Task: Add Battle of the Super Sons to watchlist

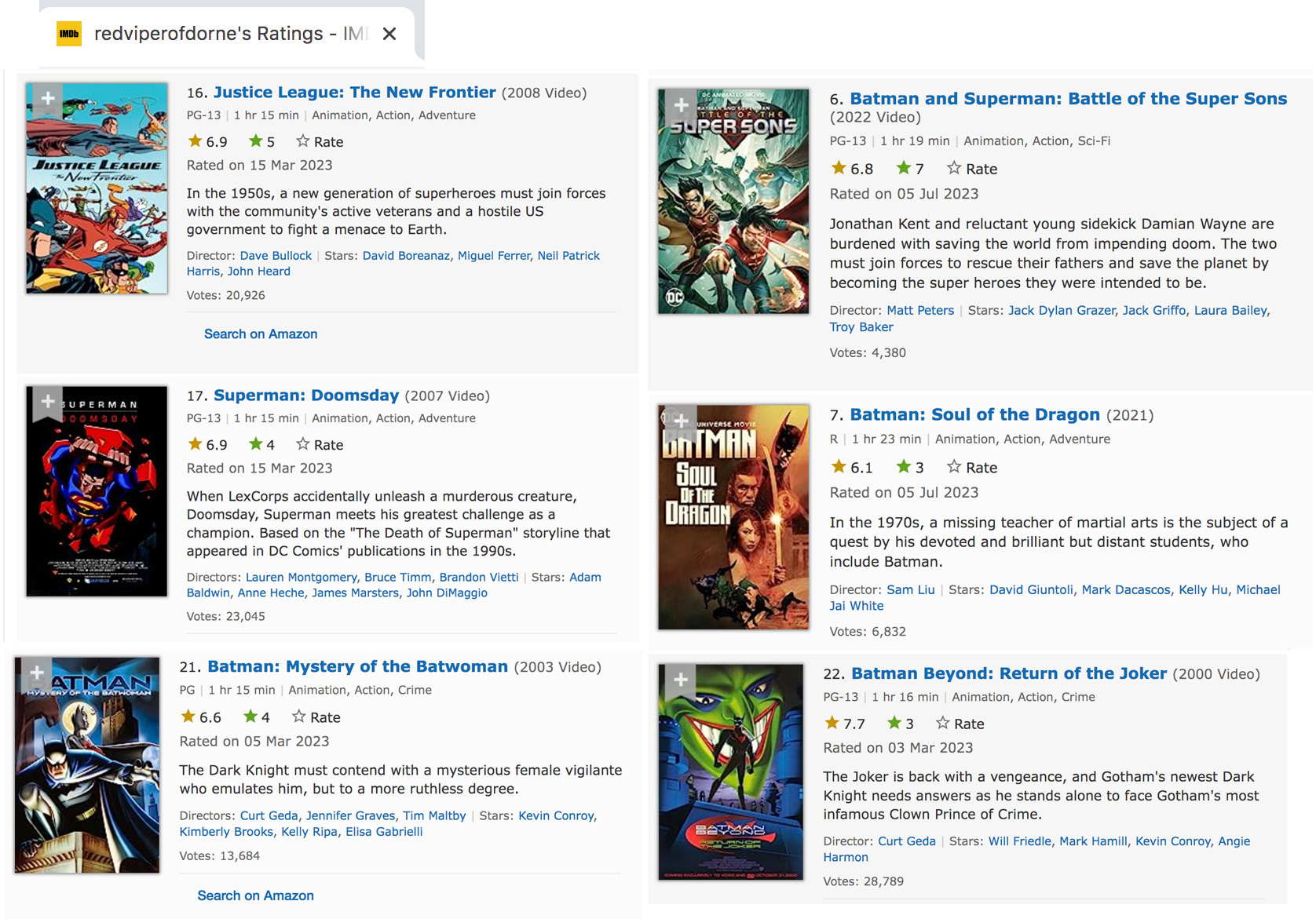Action: pyautogui.click(x=681, y=105)
